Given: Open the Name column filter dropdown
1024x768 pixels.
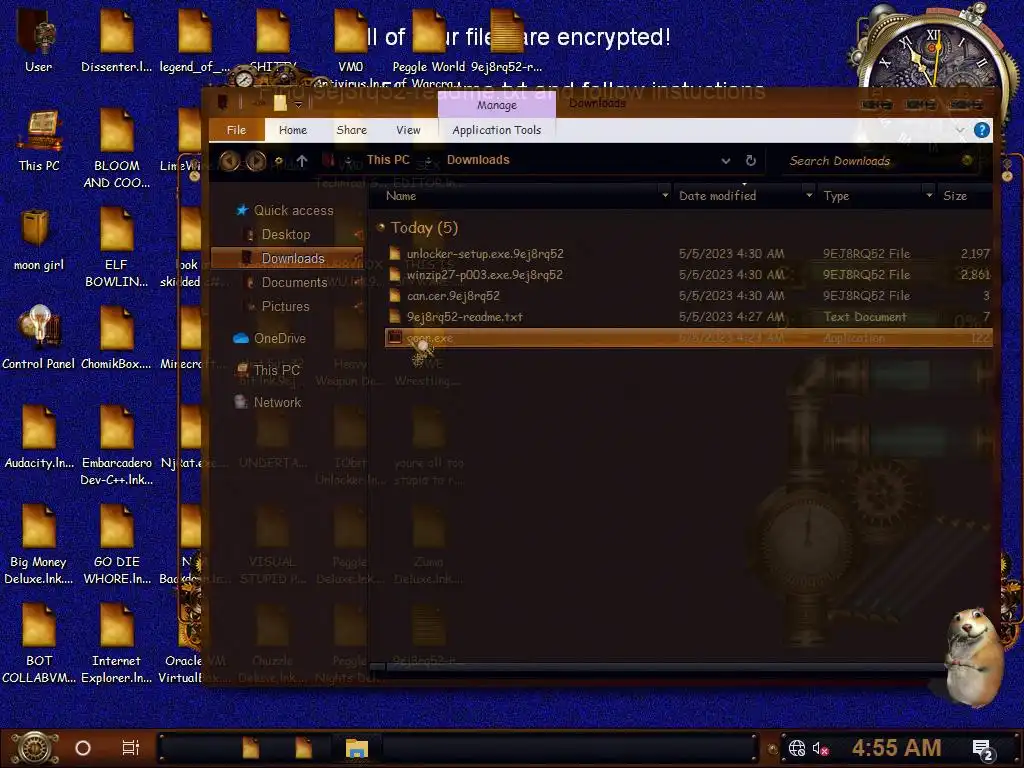Looking at the screenshot, I should tap(665, 195).
